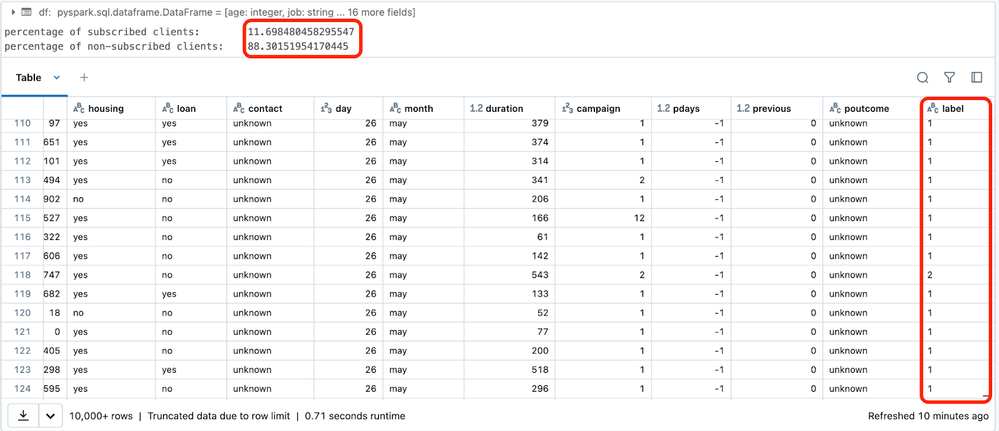Open the Table tab dropdown chevron
The height and width of the screenshot is (431, 999).
click(x=57, y=77)
